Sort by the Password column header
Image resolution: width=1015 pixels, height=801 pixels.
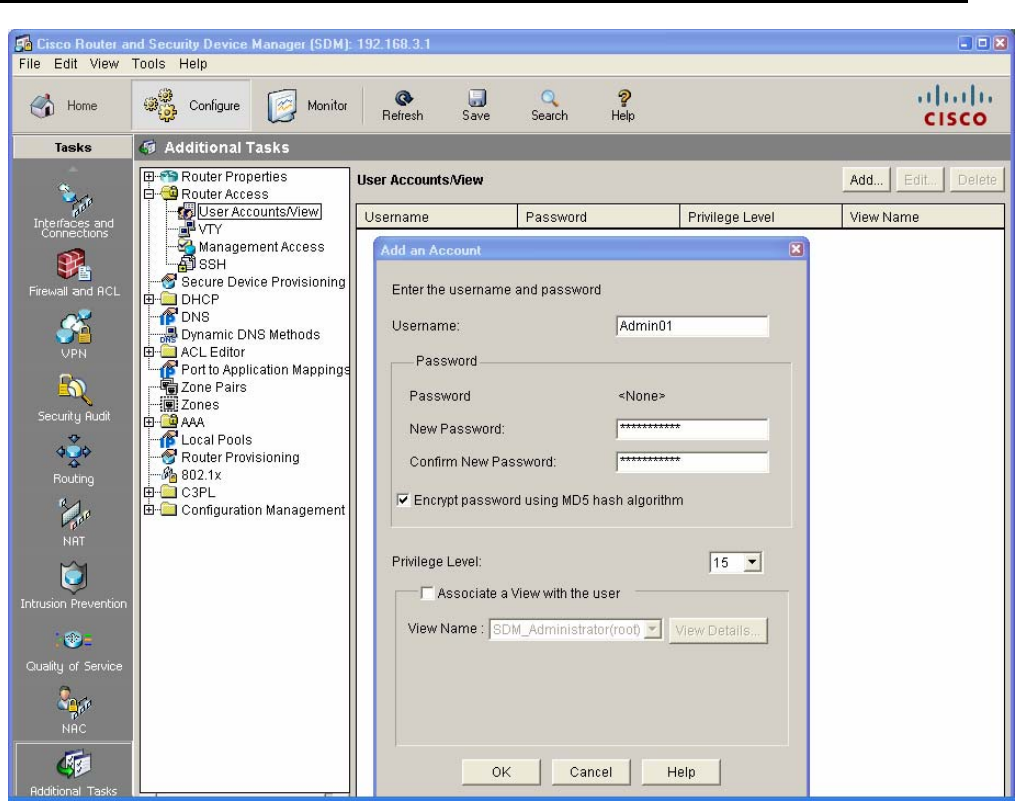click(599, 217)
